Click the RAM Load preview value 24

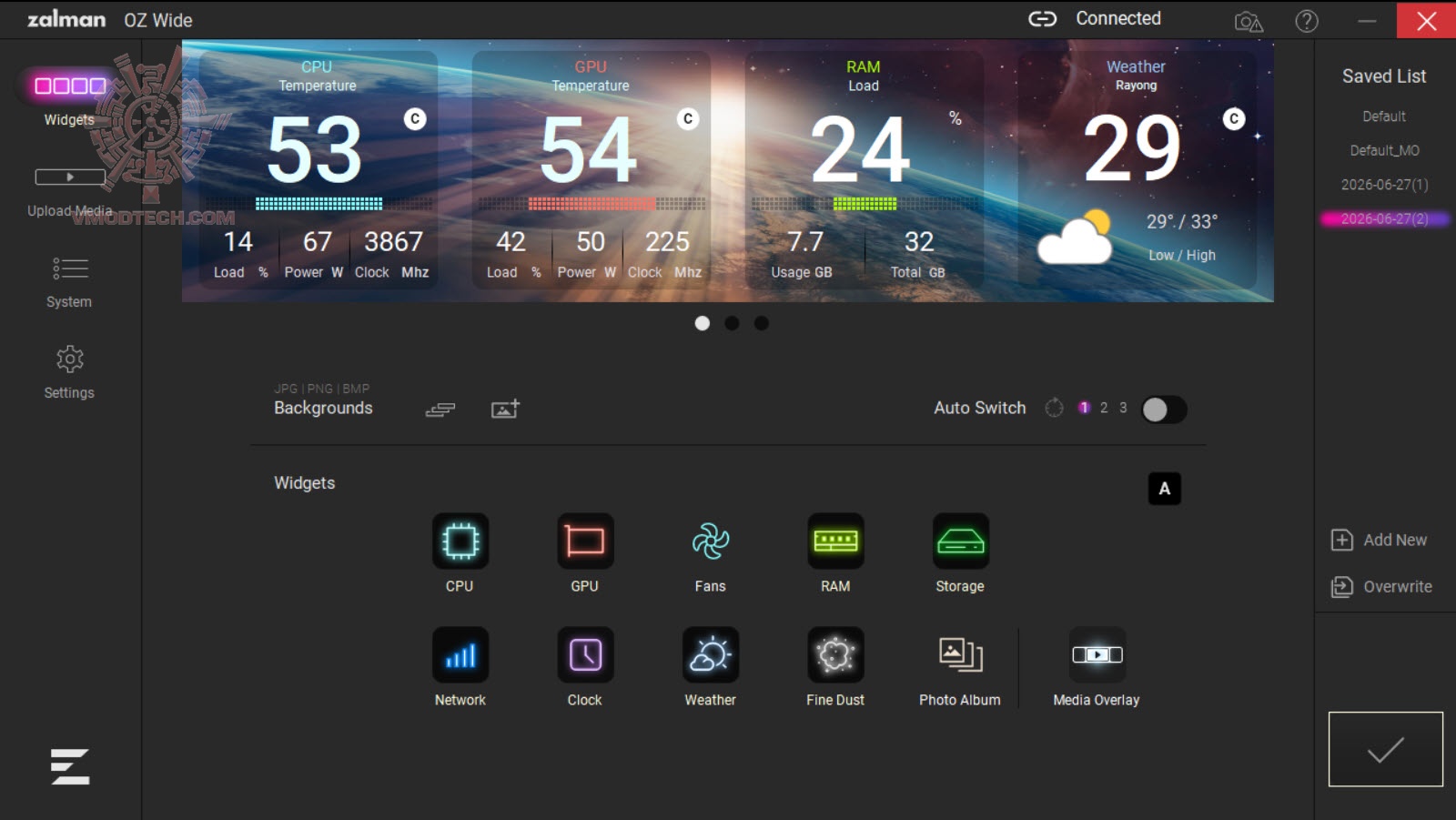point(861,150)
